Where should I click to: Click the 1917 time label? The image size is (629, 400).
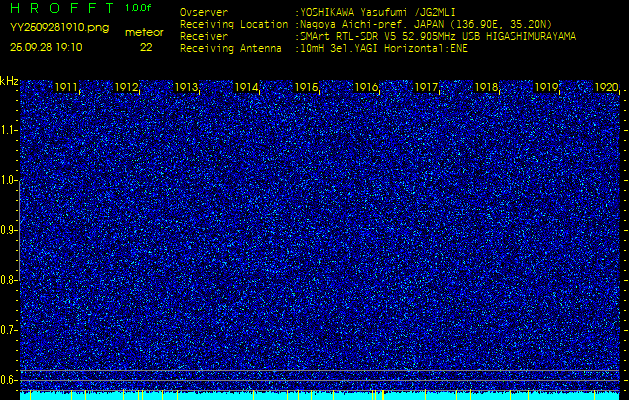pyautogui.click(x=426, y=87)
